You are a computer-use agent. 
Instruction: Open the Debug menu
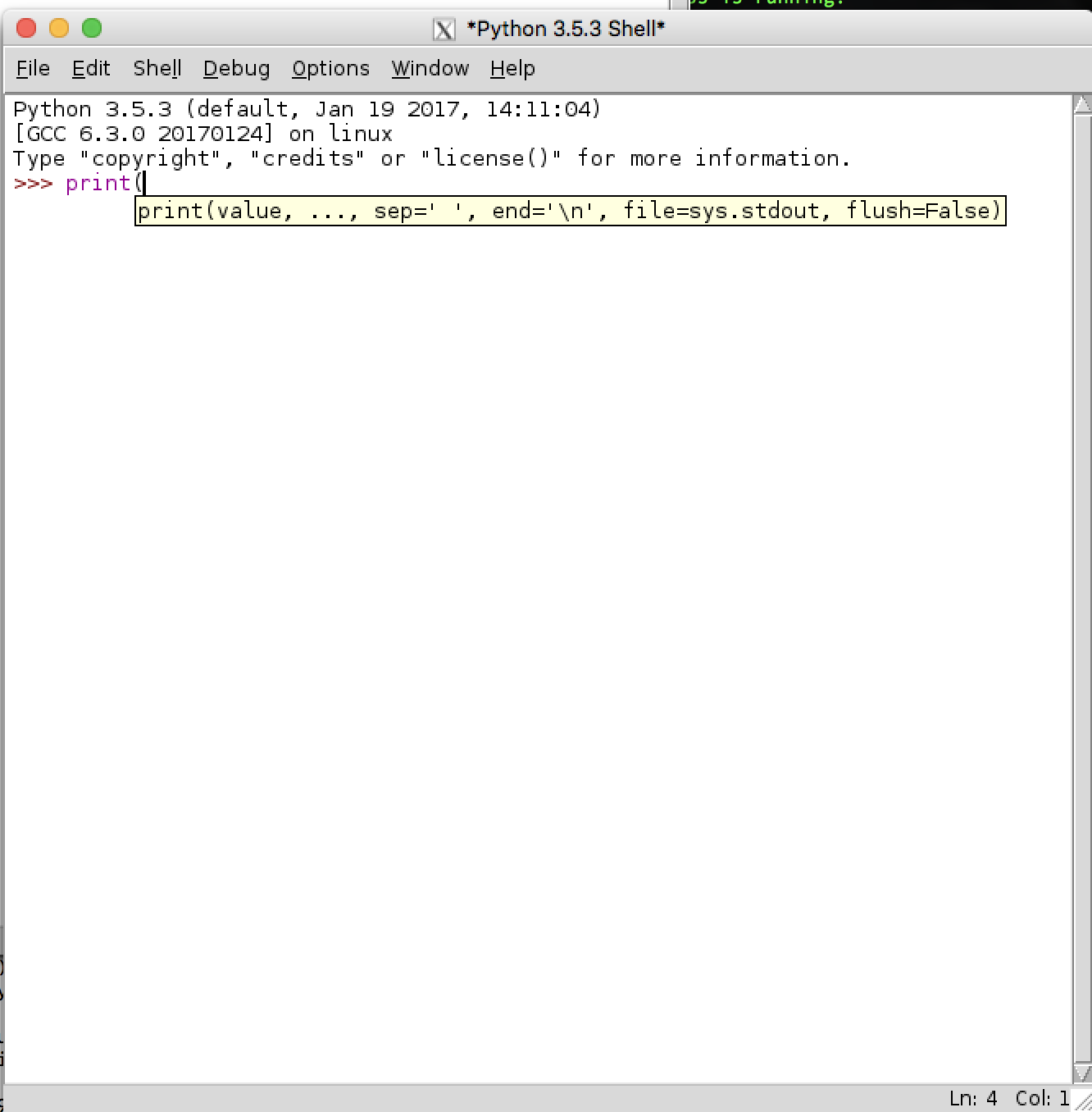[x=236, y=68]
